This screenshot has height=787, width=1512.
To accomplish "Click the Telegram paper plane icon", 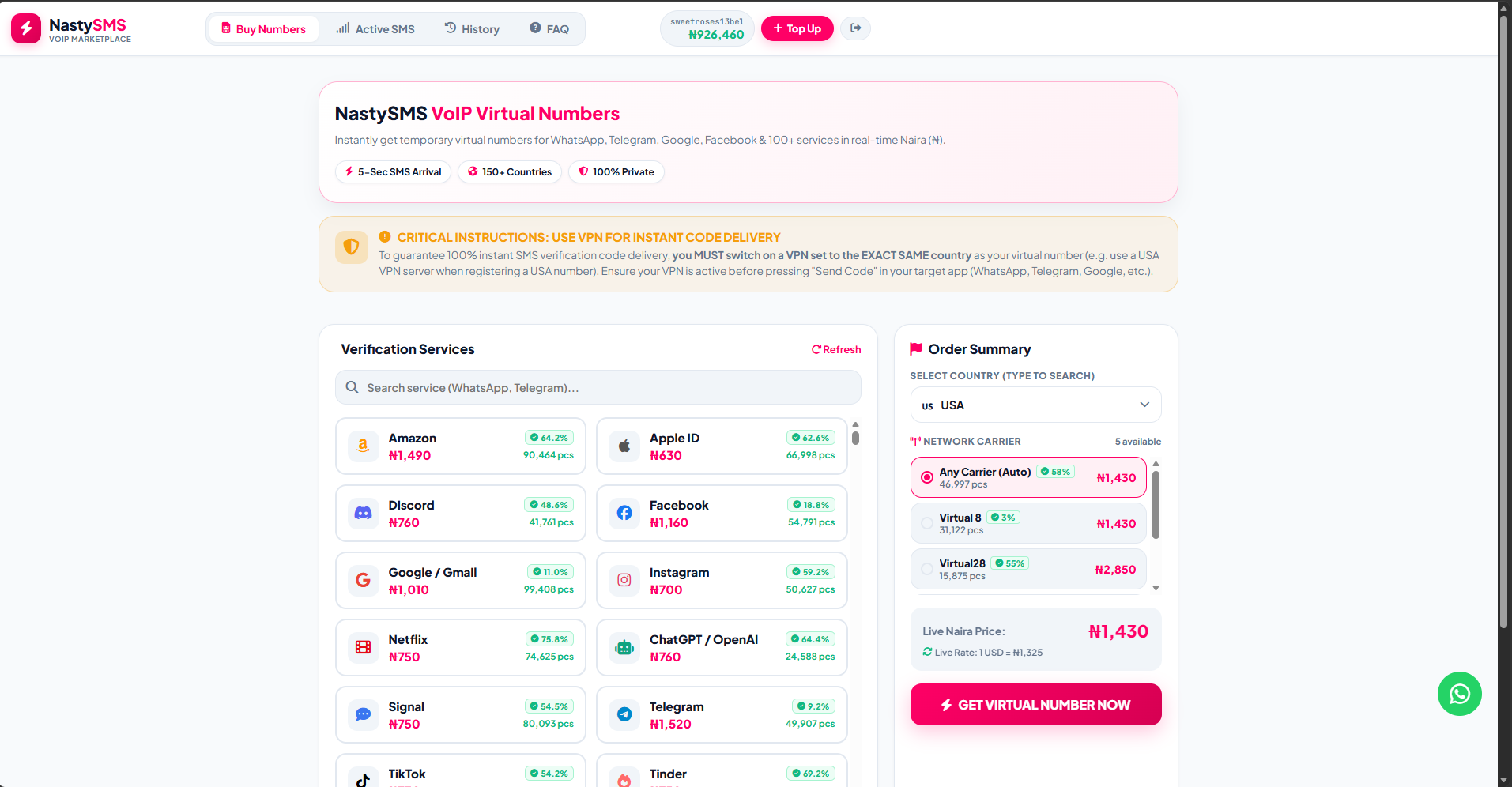I will pyautogui.click(x=624, y=715).
